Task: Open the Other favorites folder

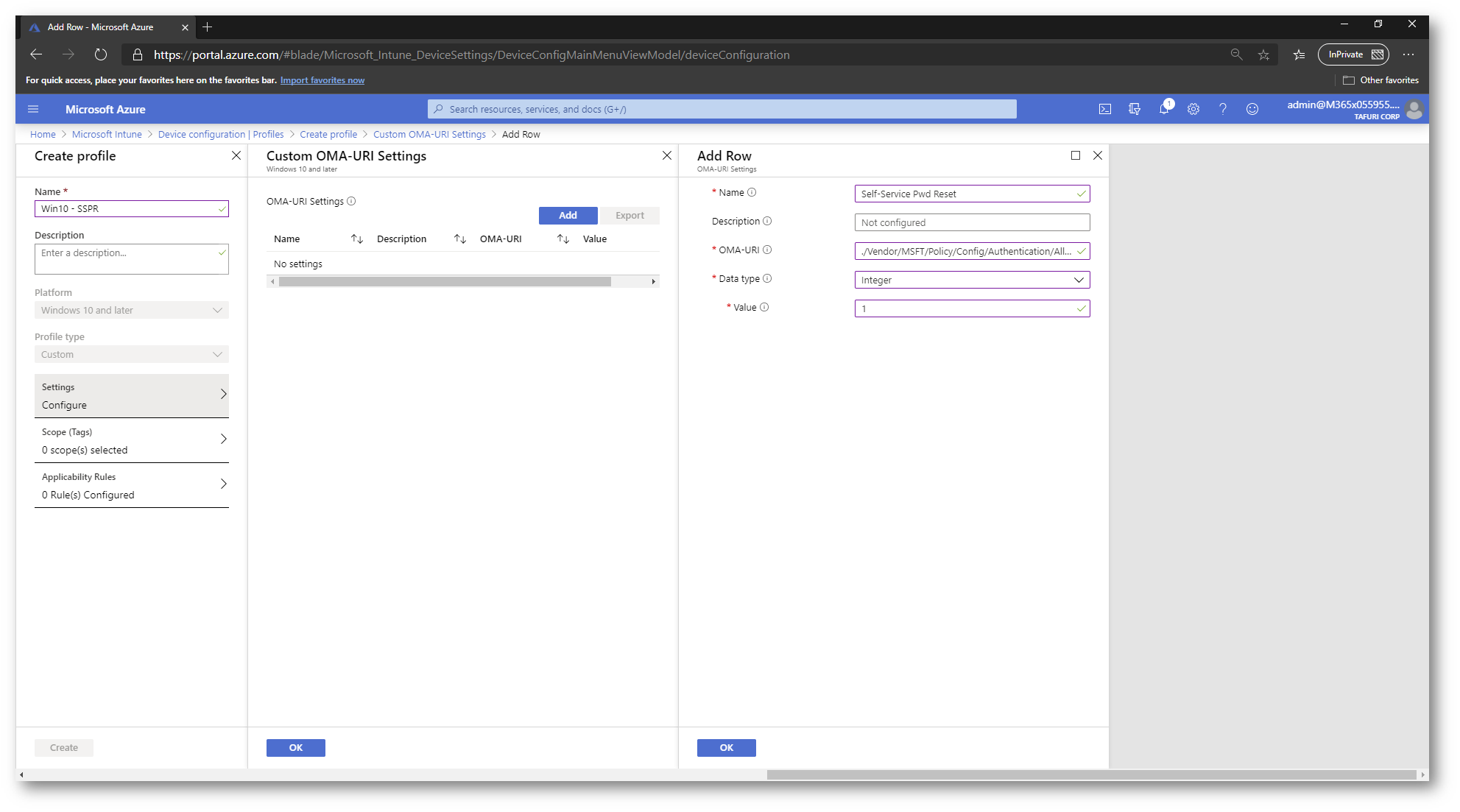Action: coord(1381,80)
